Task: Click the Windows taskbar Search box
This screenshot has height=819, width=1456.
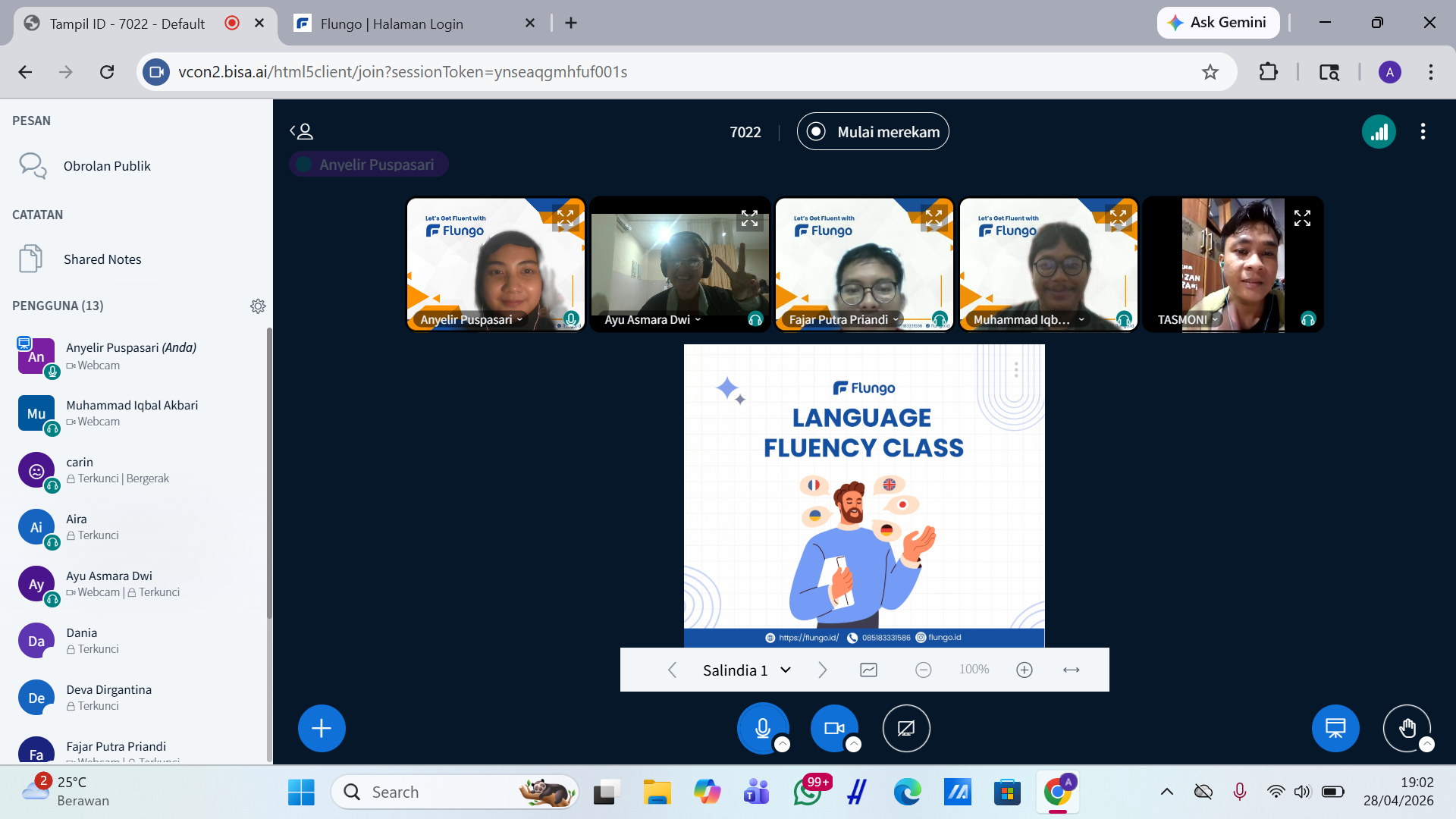Action: pyautogui.click(x=455, y=792)
